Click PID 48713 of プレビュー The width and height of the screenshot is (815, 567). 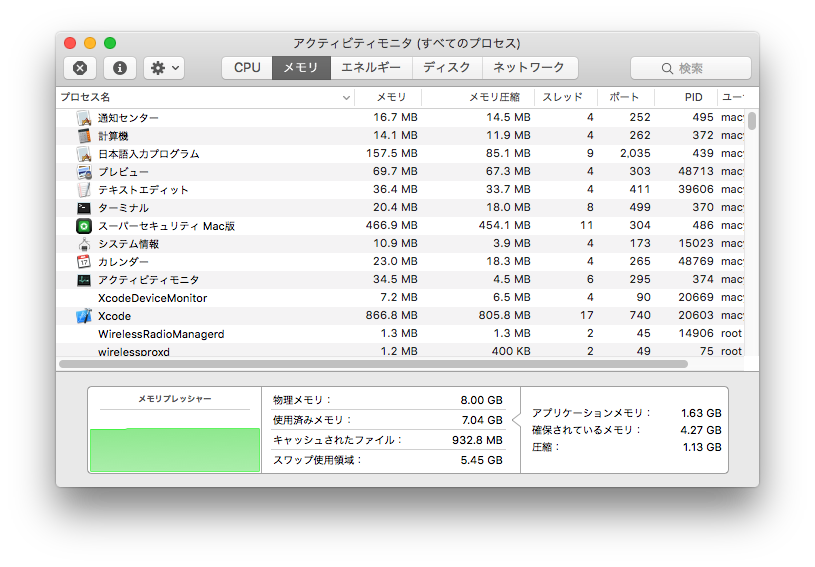(695, 172)
